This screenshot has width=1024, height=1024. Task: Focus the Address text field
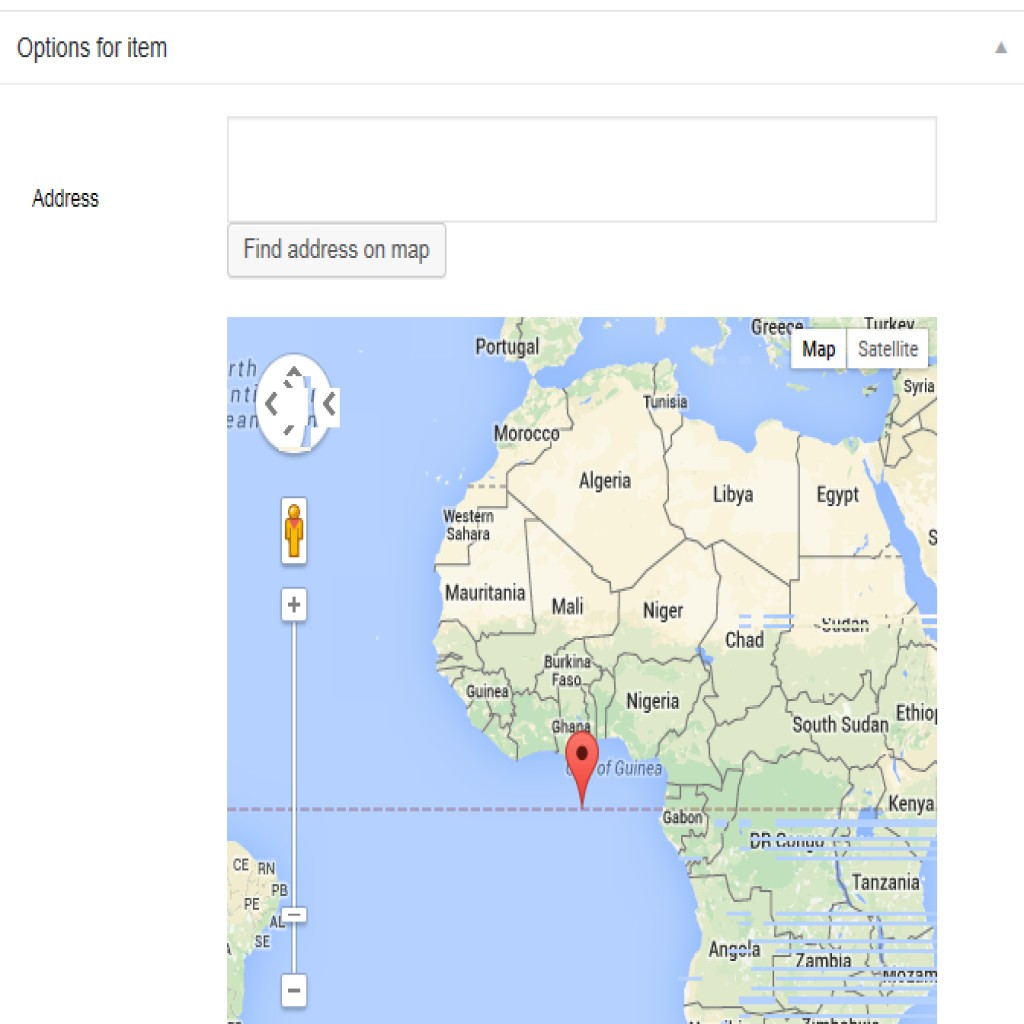click(581, 169)
